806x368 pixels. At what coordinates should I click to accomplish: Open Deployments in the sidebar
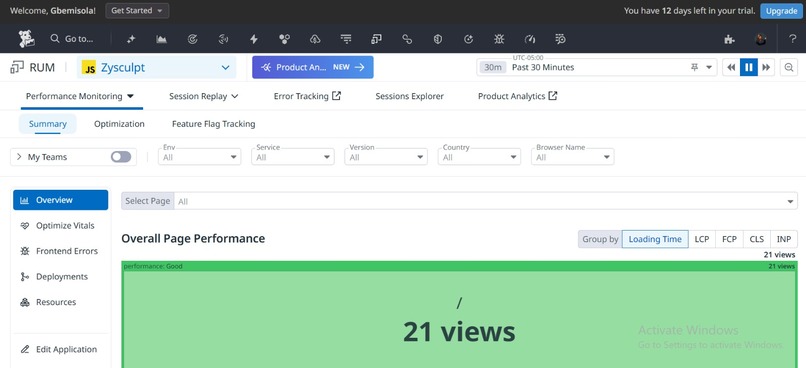tap(61, 277)
